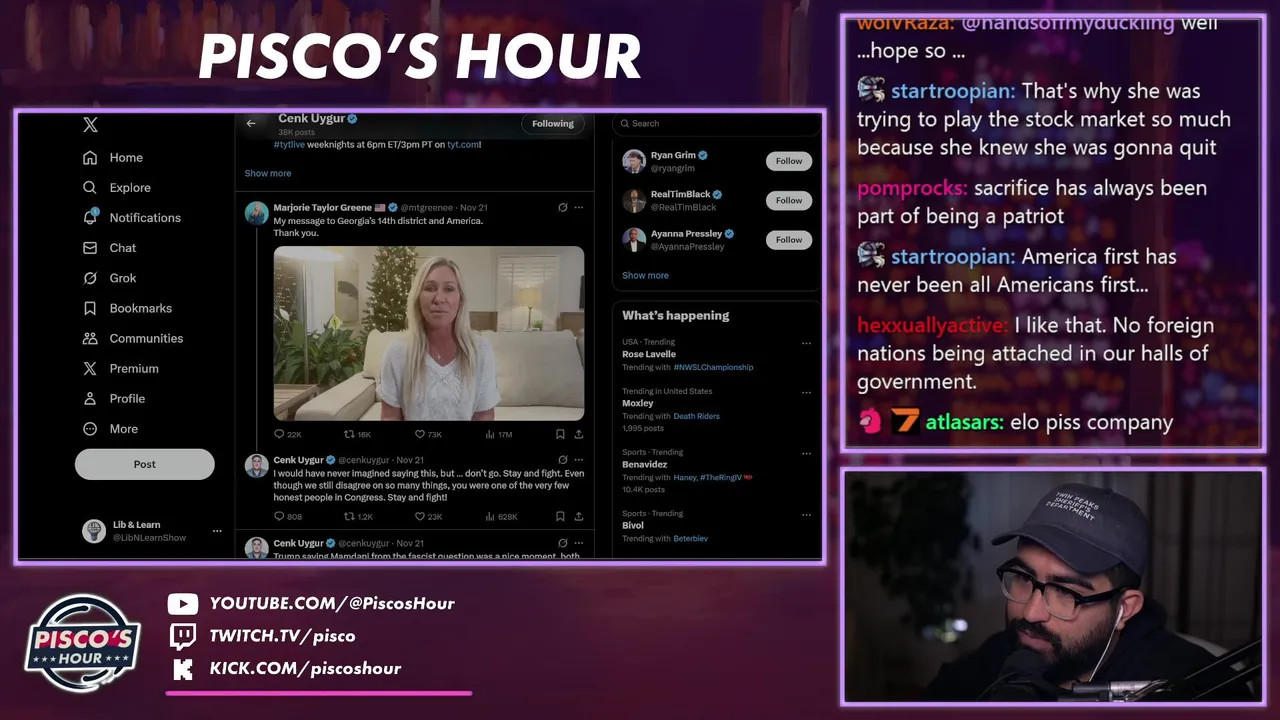Like Greene's post showing 73K
This screenshot has height=720, width=1280.
pyautogui.click(x=428, y=434)
